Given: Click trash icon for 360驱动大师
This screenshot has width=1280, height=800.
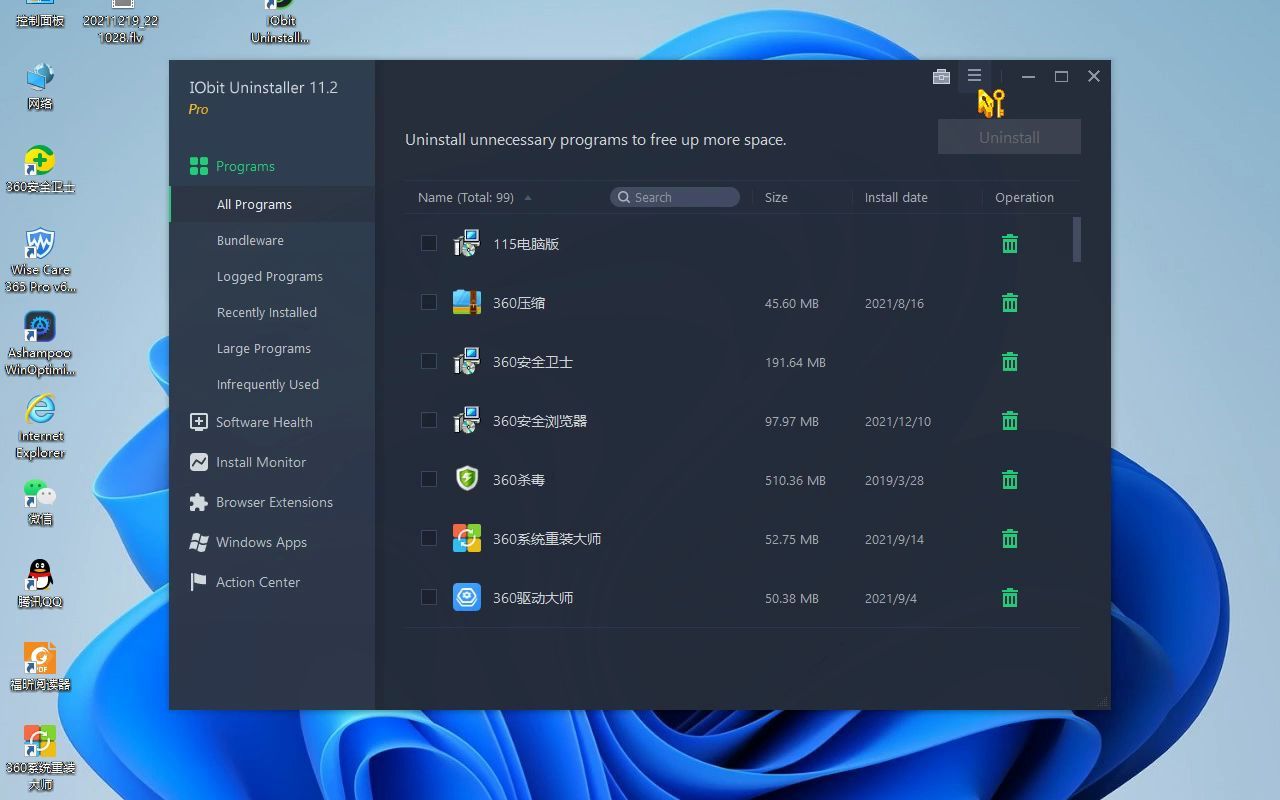Looking at the screenshot, I should 1010,598.
